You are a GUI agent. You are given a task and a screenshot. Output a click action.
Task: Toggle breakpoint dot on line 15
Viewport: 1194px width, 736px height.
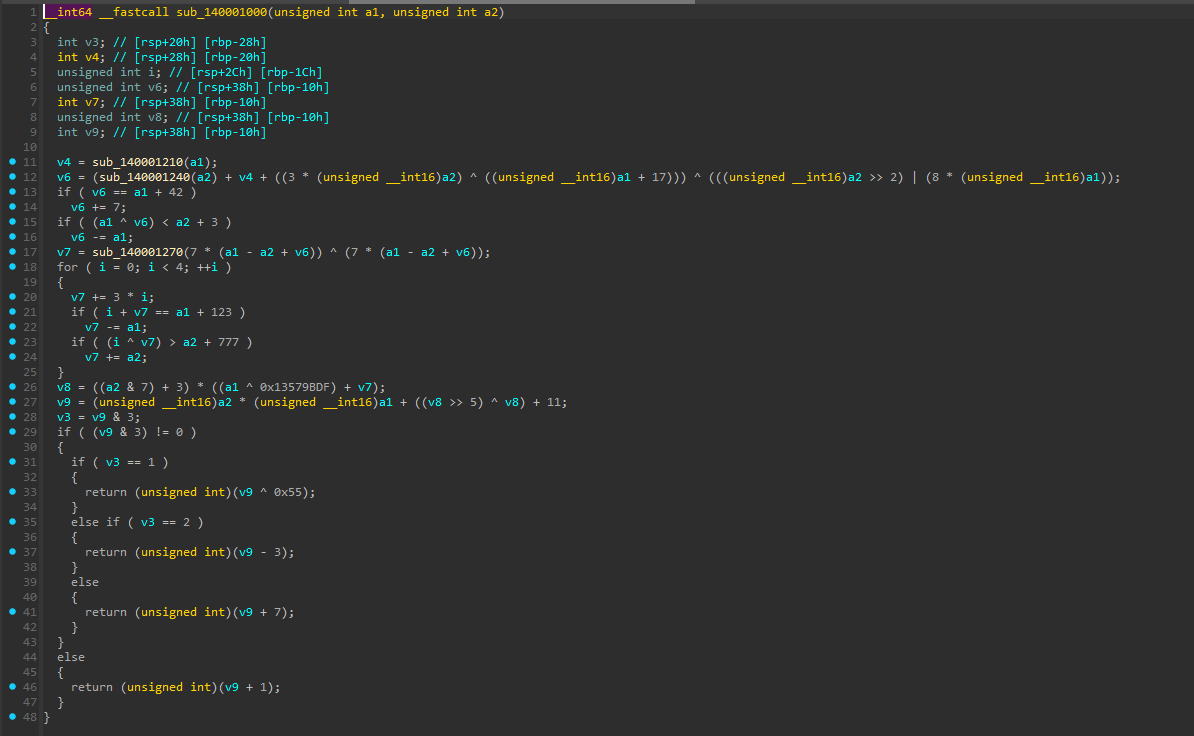click(x=12, y=221)
